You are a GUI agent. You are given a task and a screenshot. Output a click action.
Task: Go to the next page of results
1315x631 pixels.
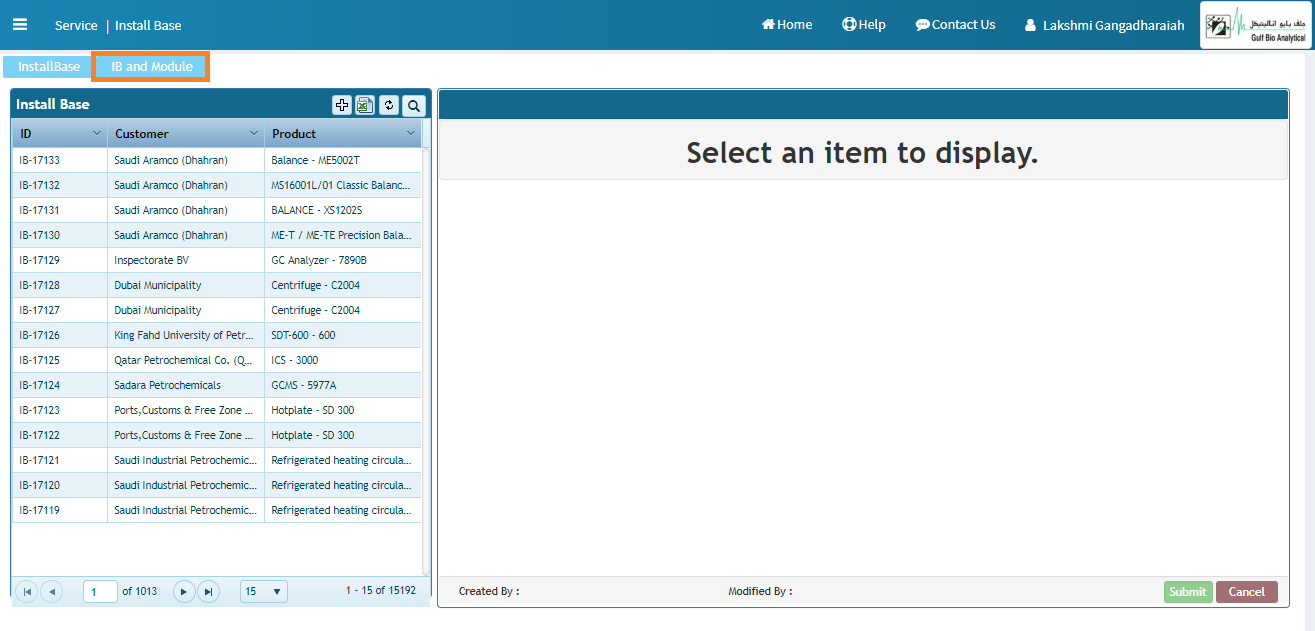pos(184,592)
